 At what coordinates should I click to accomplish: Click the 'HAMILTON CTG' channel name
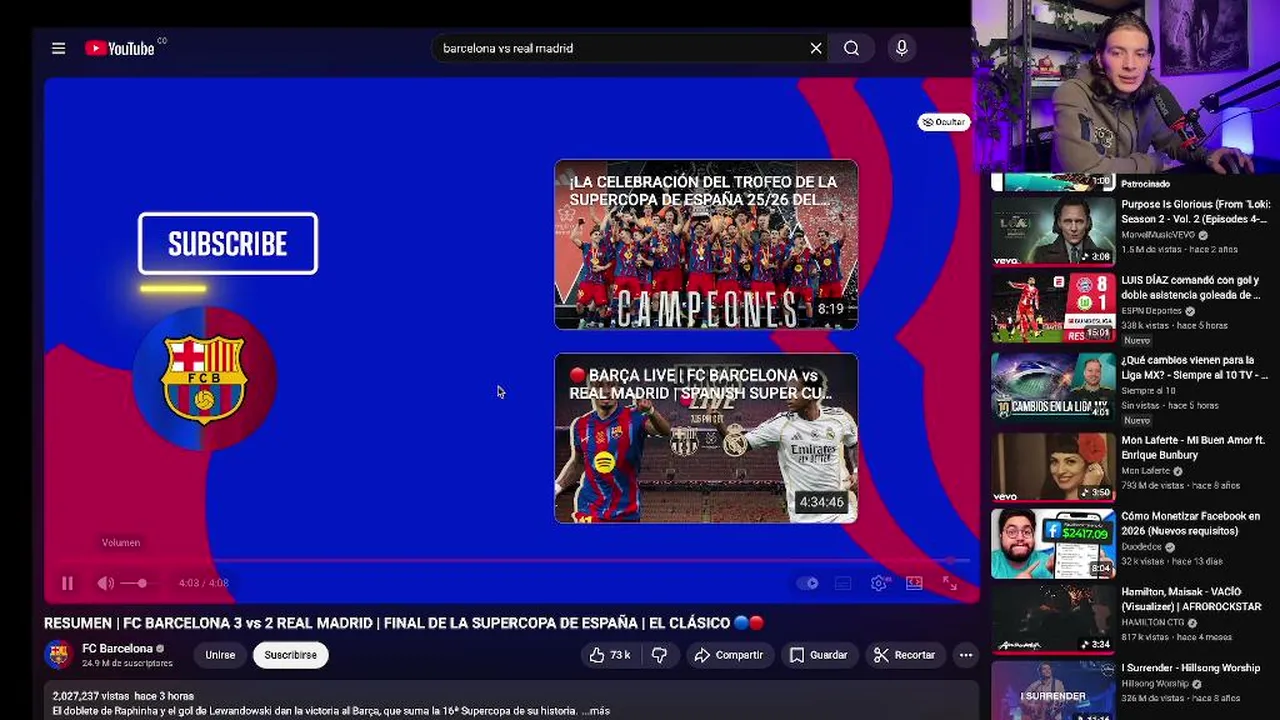click(1153, 623)
